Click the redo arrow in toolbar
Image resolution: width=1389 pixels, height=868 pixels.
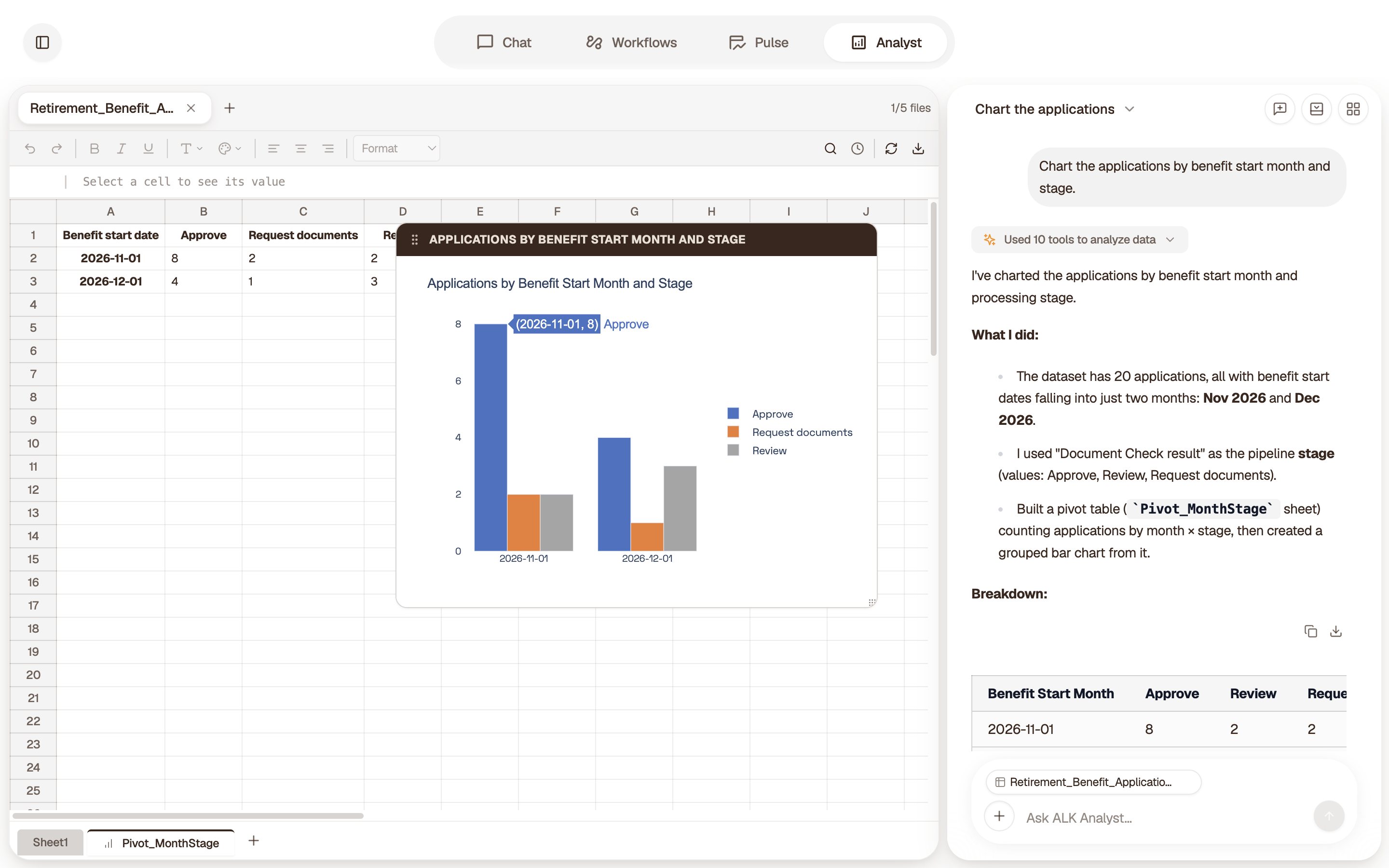click(56, 149)
